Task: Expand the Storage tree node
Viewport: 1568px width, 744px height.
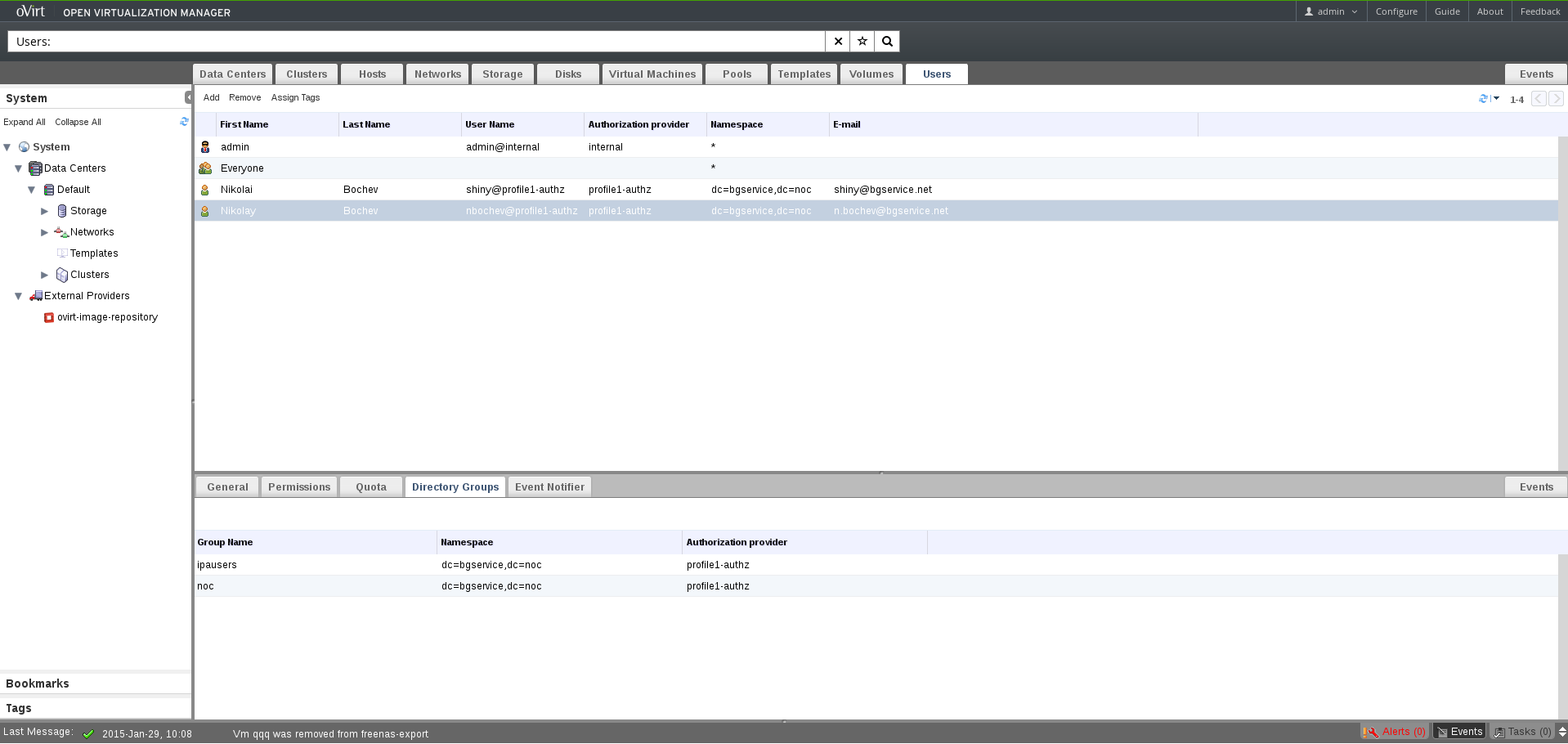Action: click(45, 211)
